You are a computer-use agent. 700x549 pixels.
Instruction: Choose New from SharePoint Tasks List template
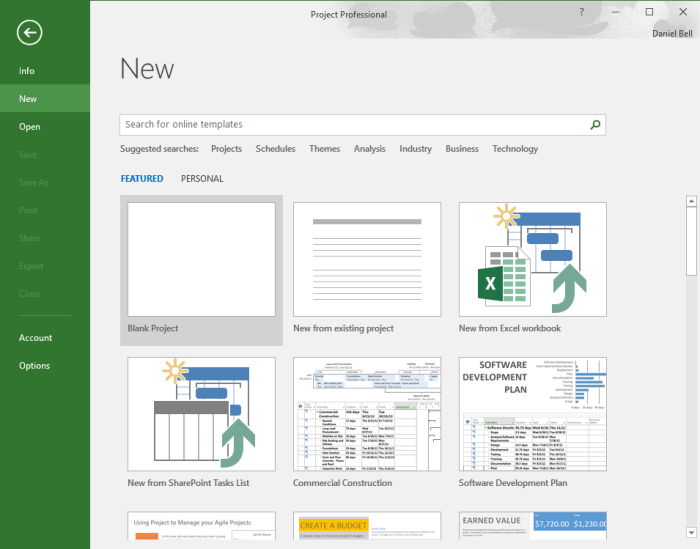click(x=201, y=414)
